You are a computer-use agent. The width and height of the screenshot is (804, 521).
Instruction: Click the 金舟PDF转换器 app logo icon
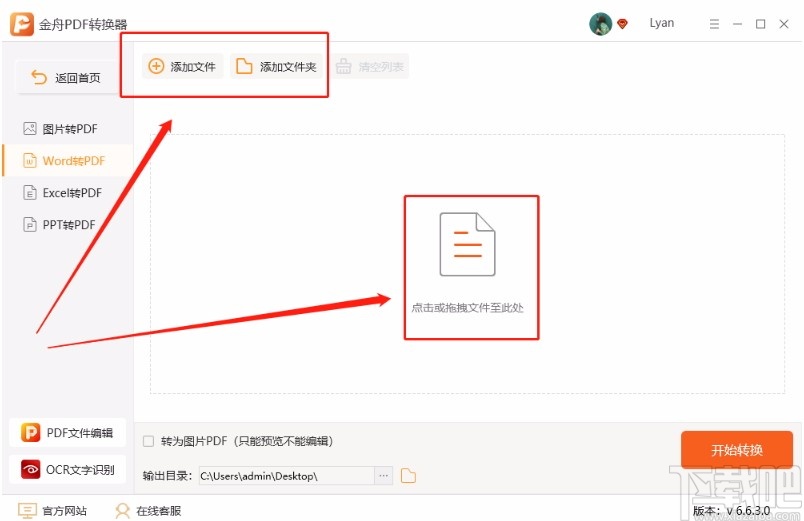(22, 24)
